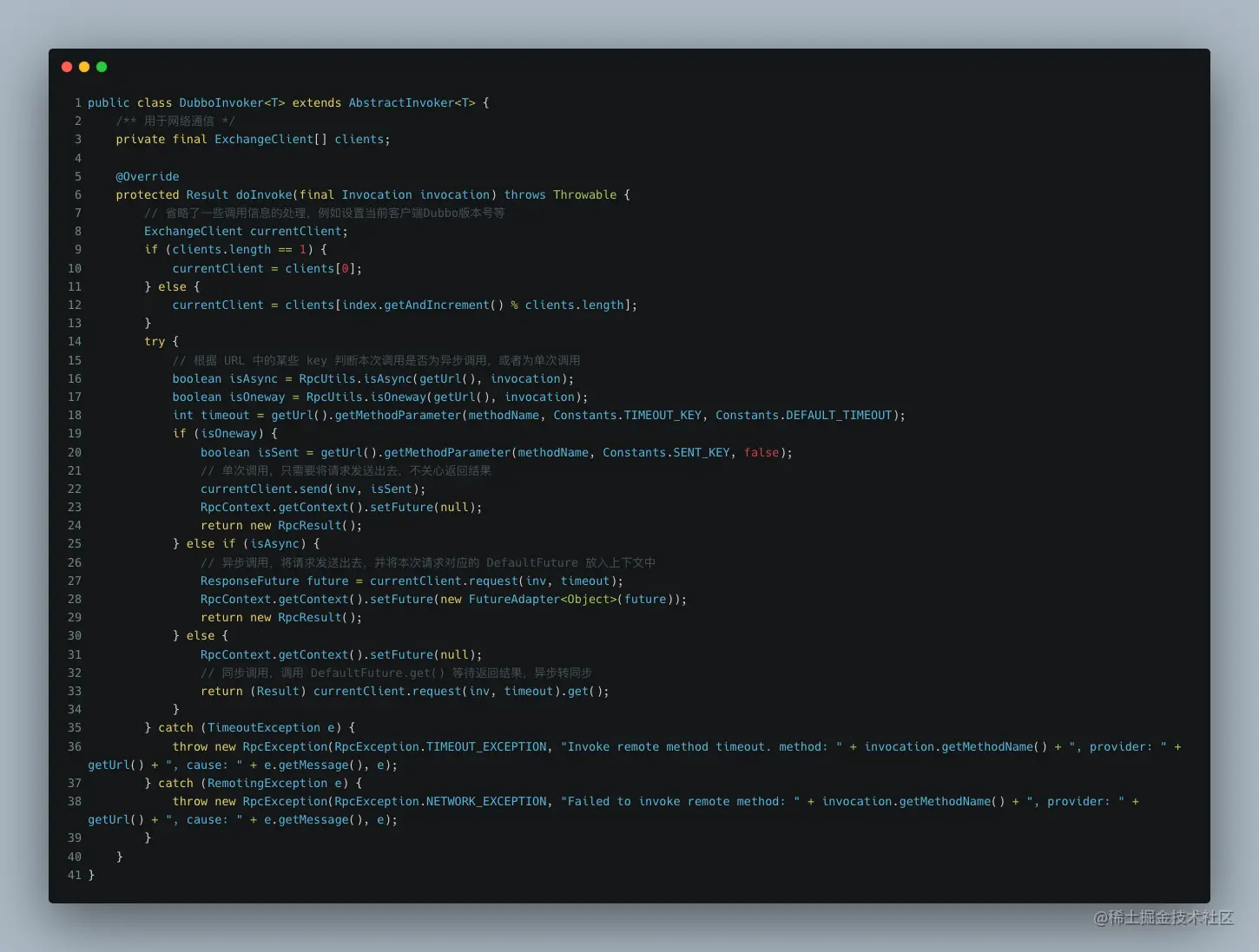Click the yellow minimize dot
Screen dimensions: 1259x952
click(84, 67)
